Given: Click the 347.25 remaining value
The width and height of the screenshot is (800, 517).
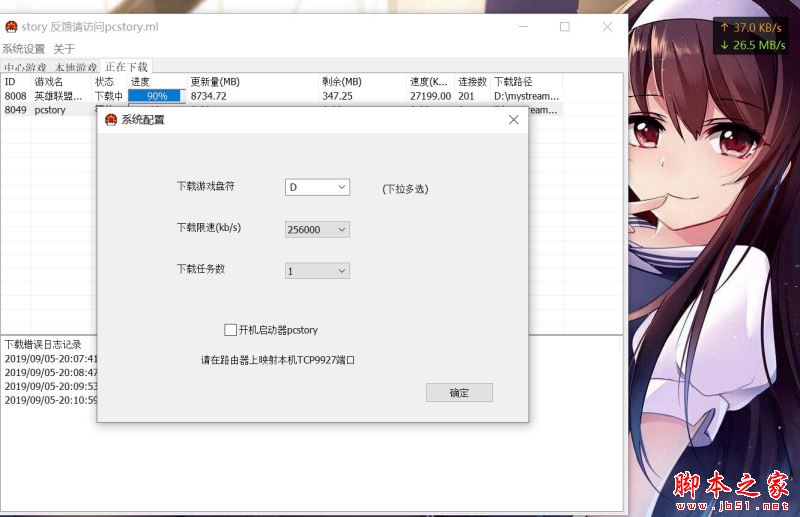Looking at the screenshot, I should 337,96.
